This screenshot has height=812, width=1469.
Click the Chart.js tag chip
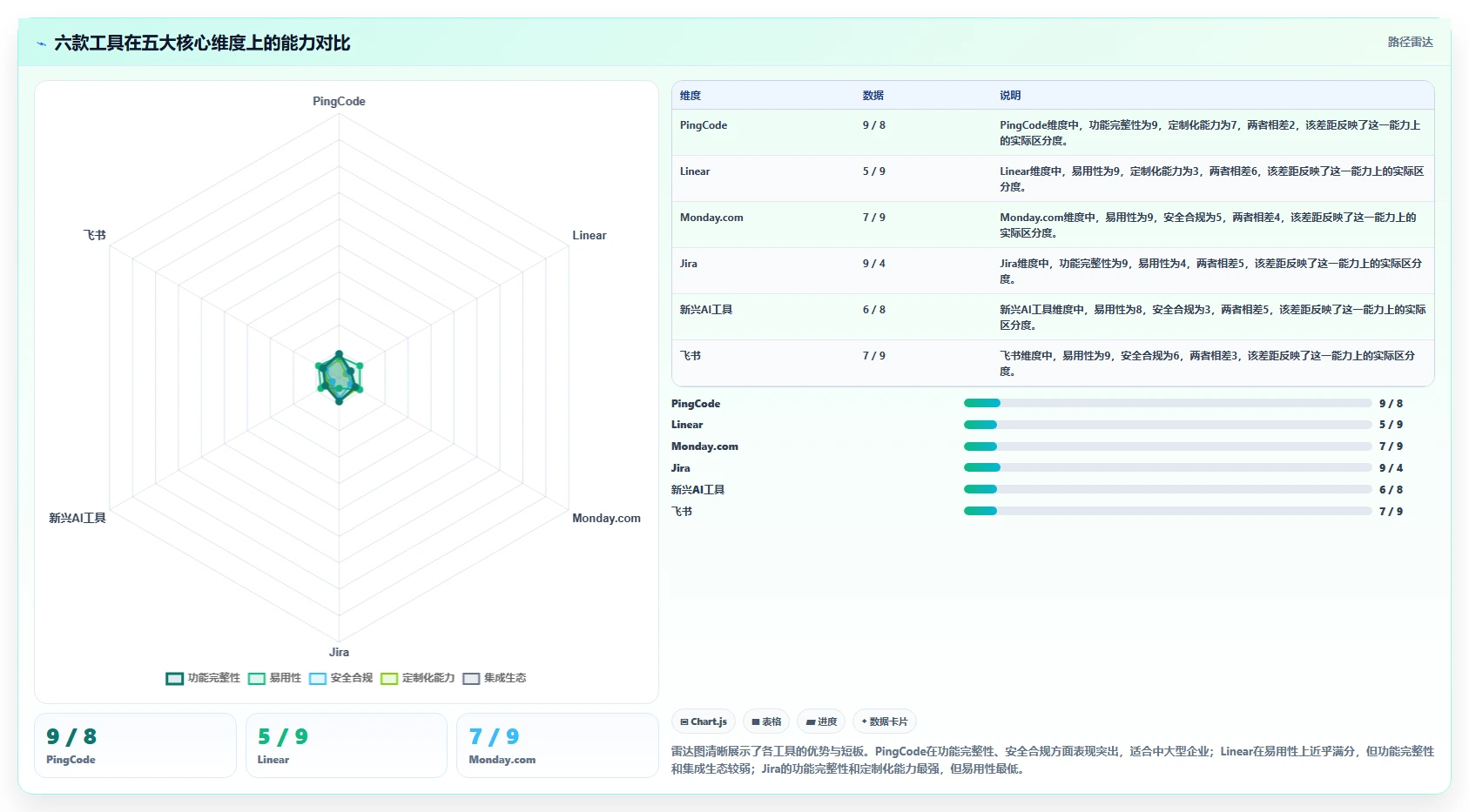(x=704, y=721)
